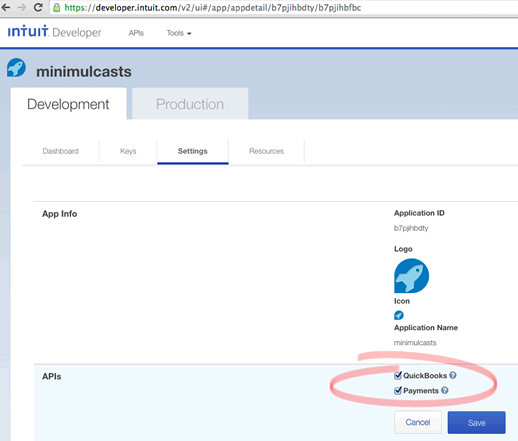Open the Keys sub-tab
The width and height of the screenshot is (518, 441).
click(x=128, y=151)
